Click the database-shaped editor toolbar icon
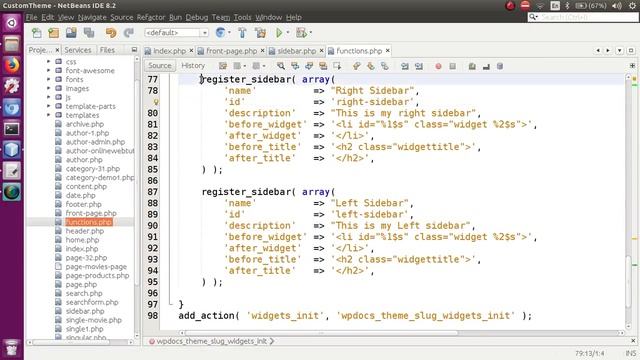This screenshot has height=360, width=640. click(500, 66)
